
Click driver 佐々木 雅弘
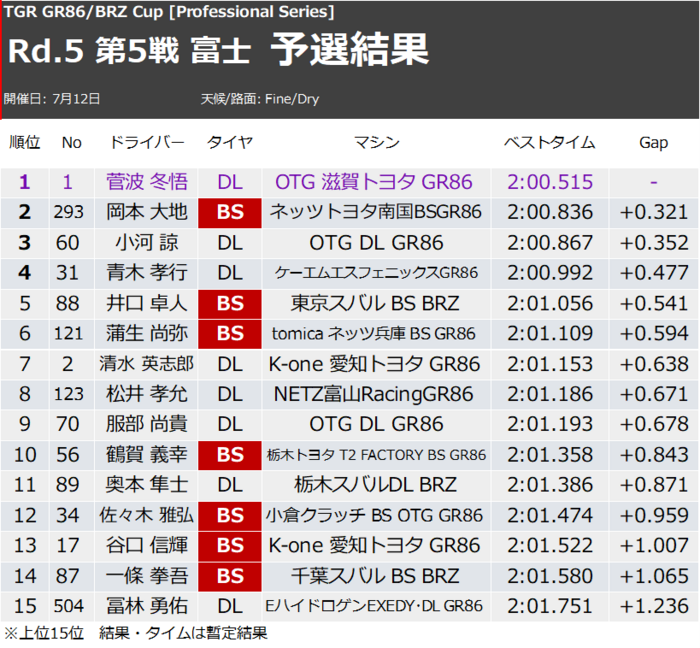(x=146, y=515)
